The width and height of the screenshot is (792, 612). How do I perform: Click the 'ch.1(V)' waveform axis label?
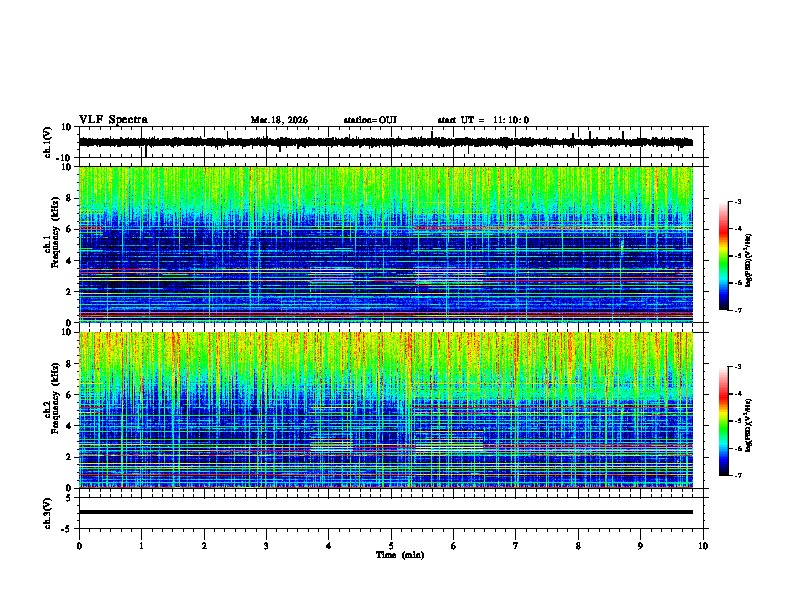(x=48, y=142)
